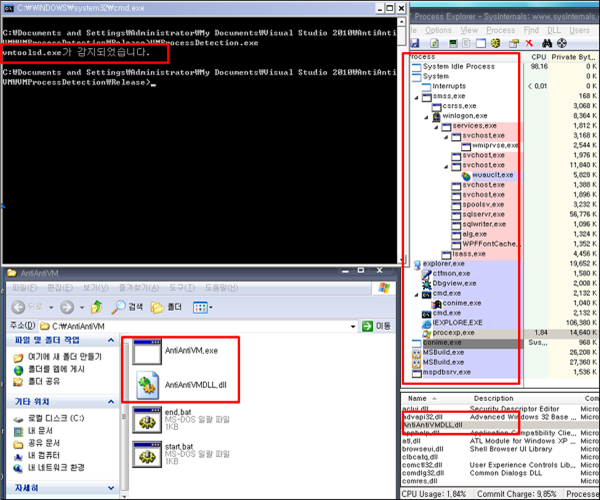Screen dimensions: 600x500
Task: Click the Folders (폴더) button in explorer toolbar
Action: [166, 307]
